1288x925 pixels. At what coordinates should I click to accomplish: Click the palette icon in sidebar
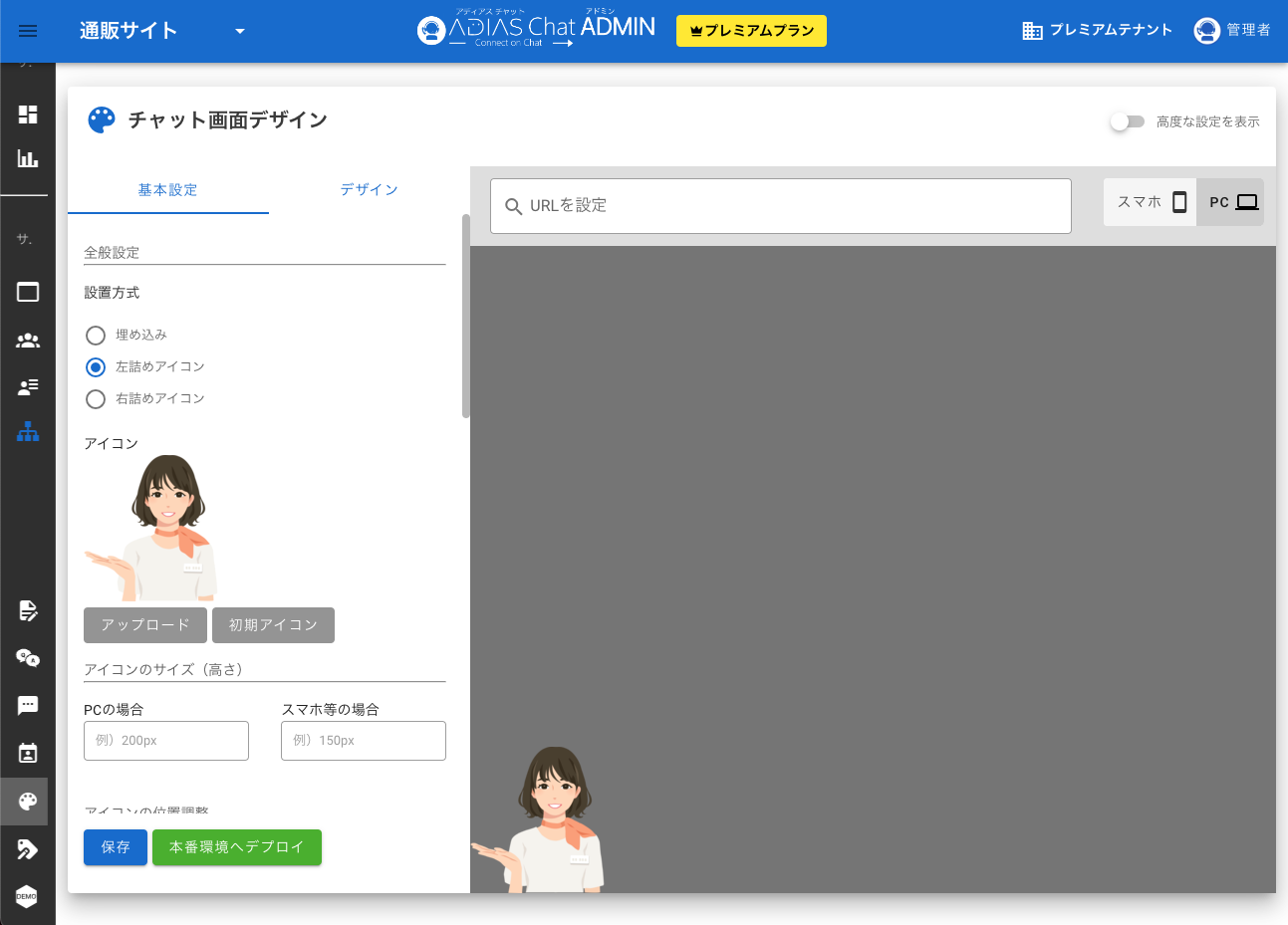coord(27,802)
